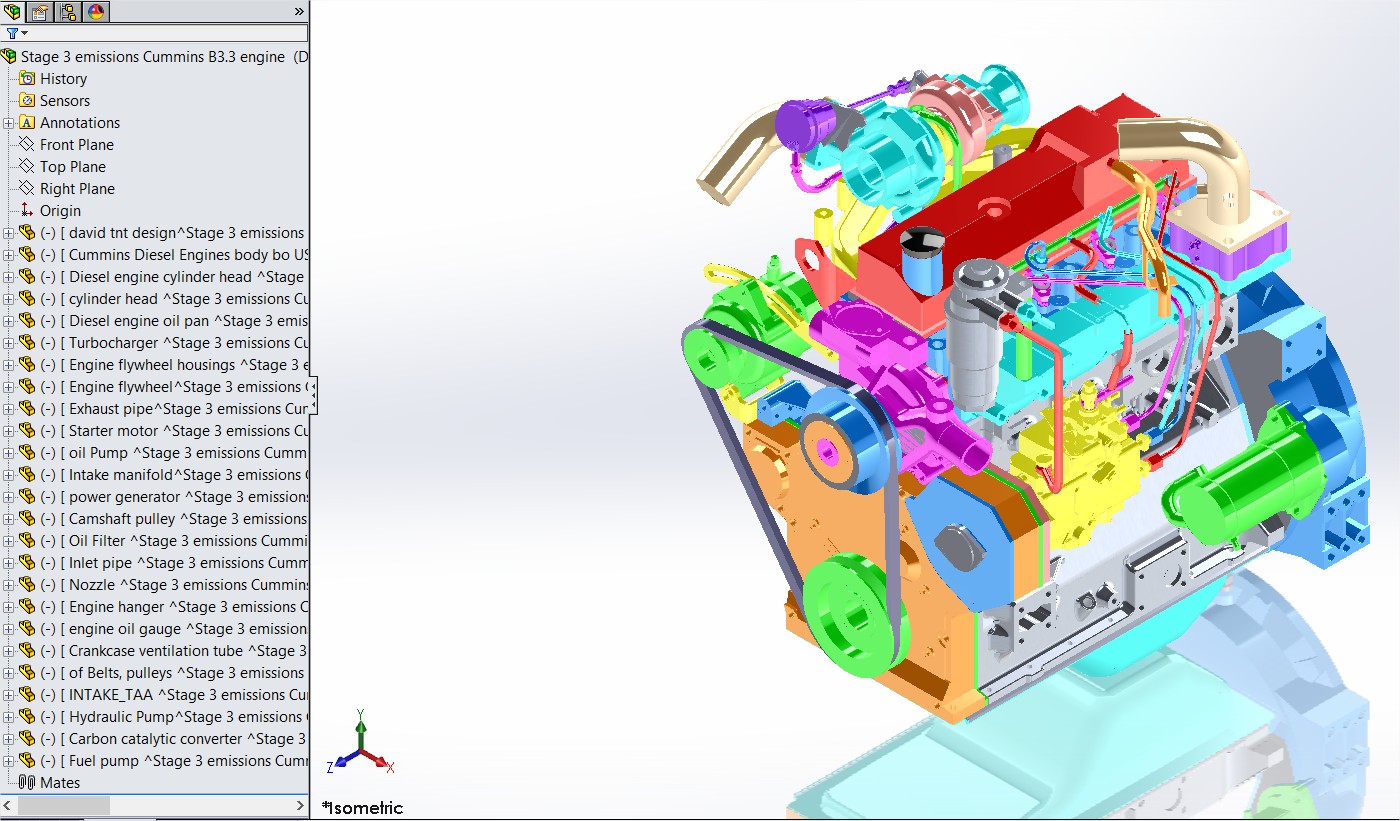Click the Right Plane item
The image size is (1400, 821).
(76, 189)
